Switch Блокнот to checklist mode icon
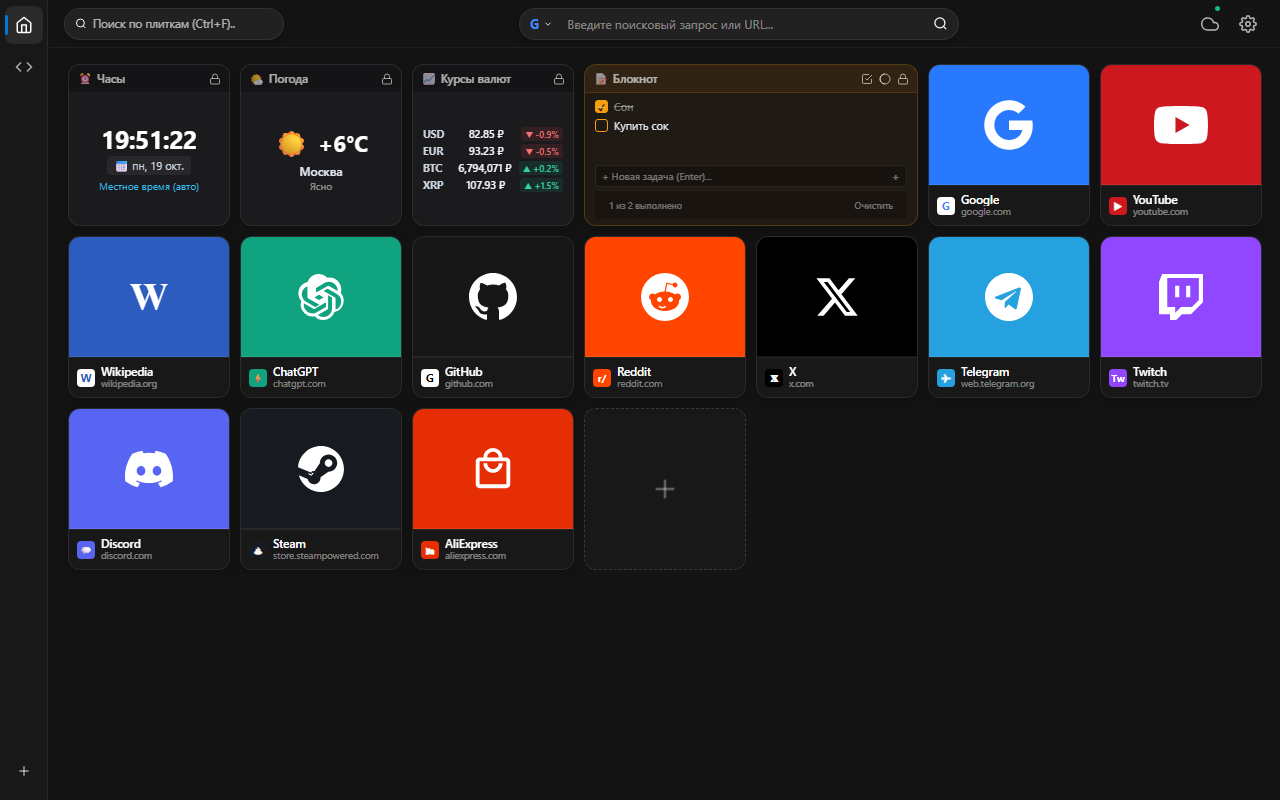 coord(867,79)
